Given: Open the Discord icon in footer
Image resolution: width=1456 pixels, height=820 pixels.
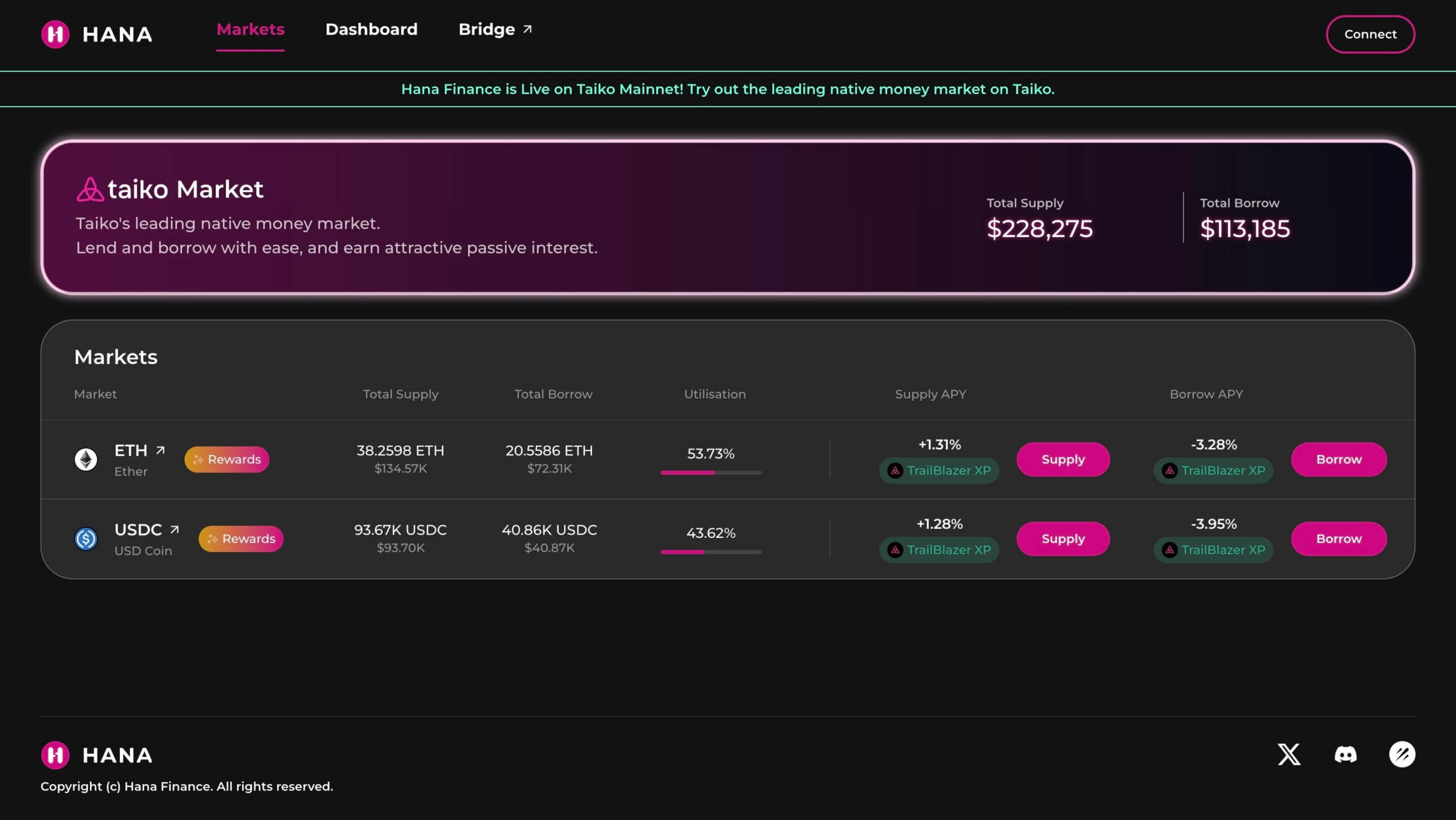Looking at the screenshot, I should pyautogui.click(x=1346, y=755).
